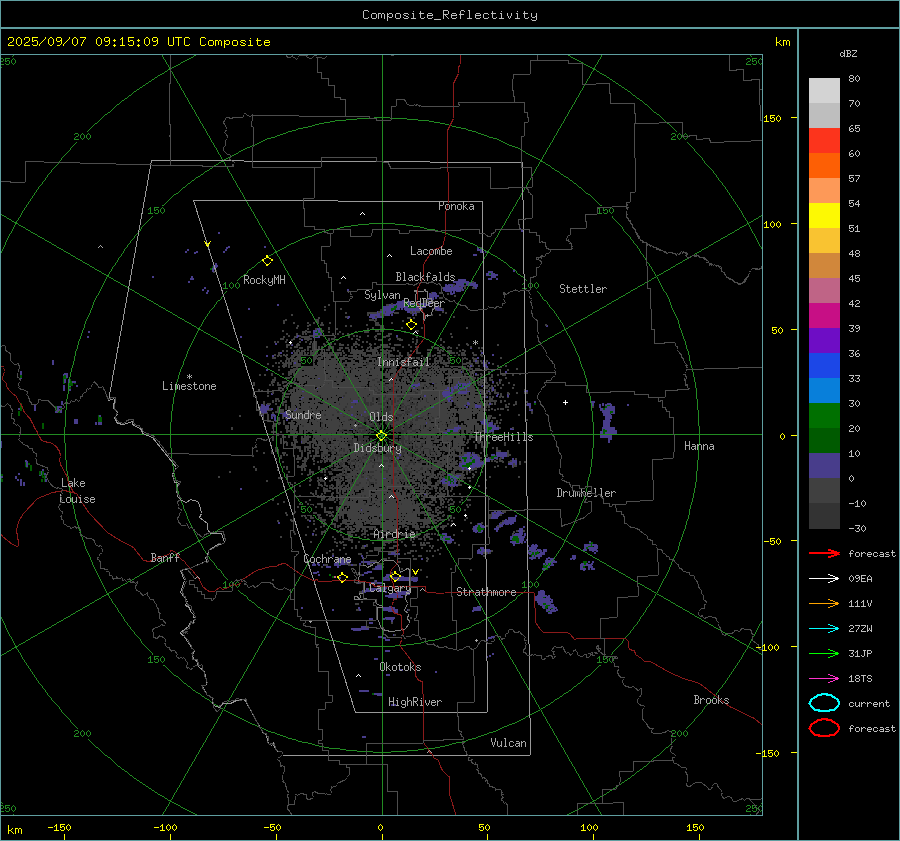Click the Brooks city label
This screenshot has height=841, width=900.
[711, 700]
